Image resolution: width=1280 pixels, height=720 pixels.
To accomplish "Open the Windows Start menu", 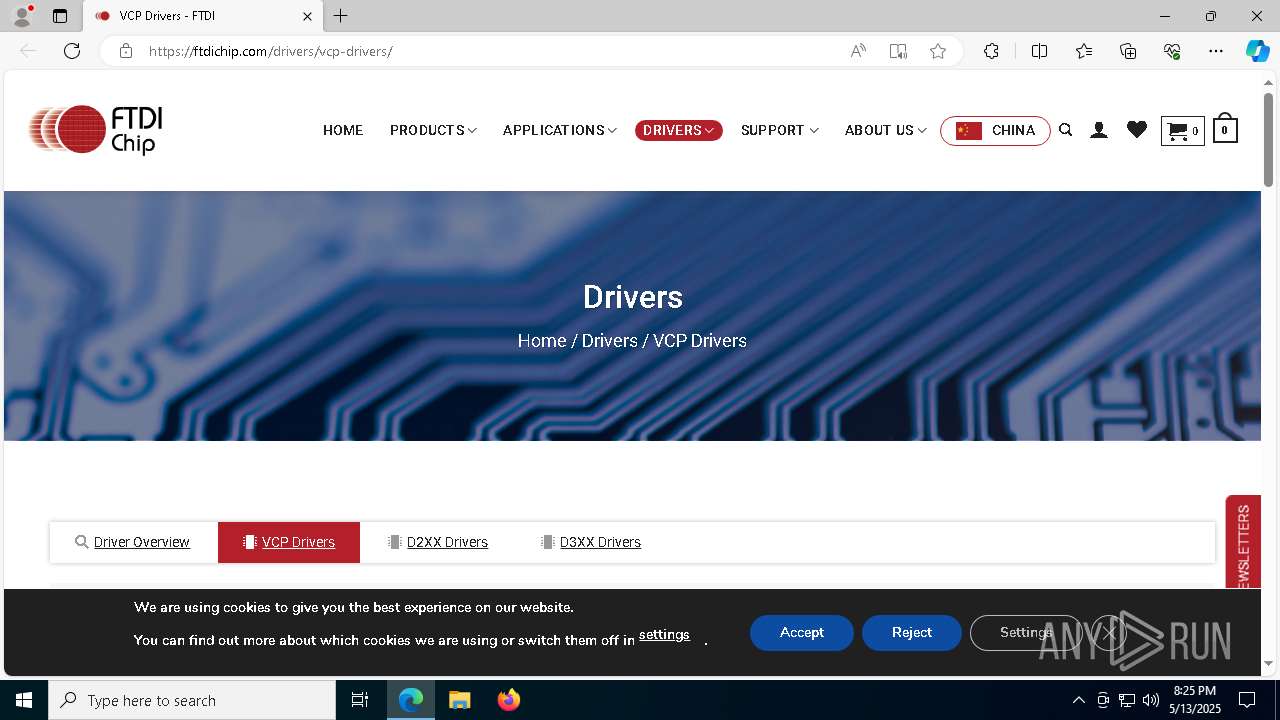I will click(24, 700).
